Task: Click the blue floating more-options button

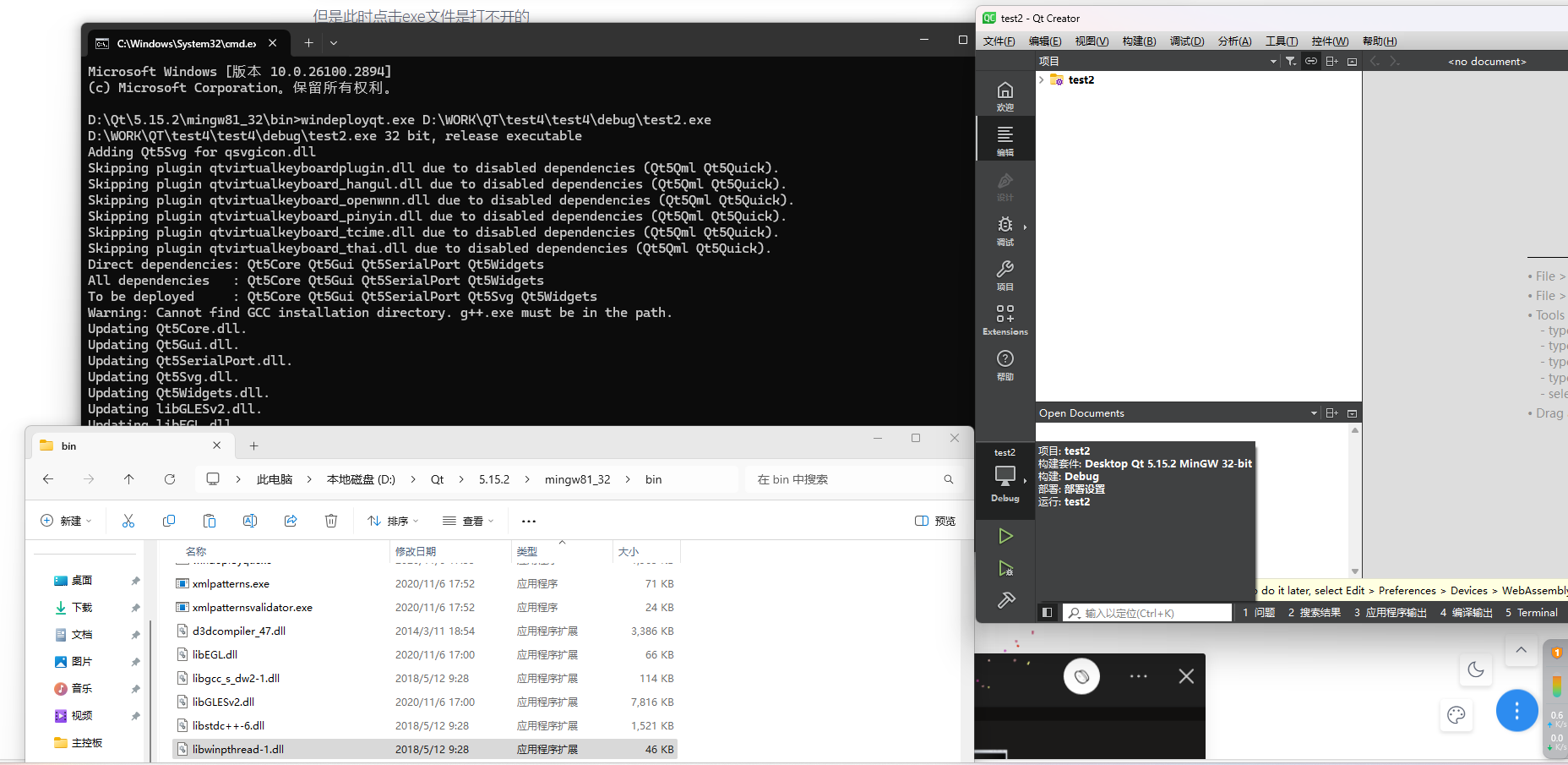Action: tap(1516, 711)
